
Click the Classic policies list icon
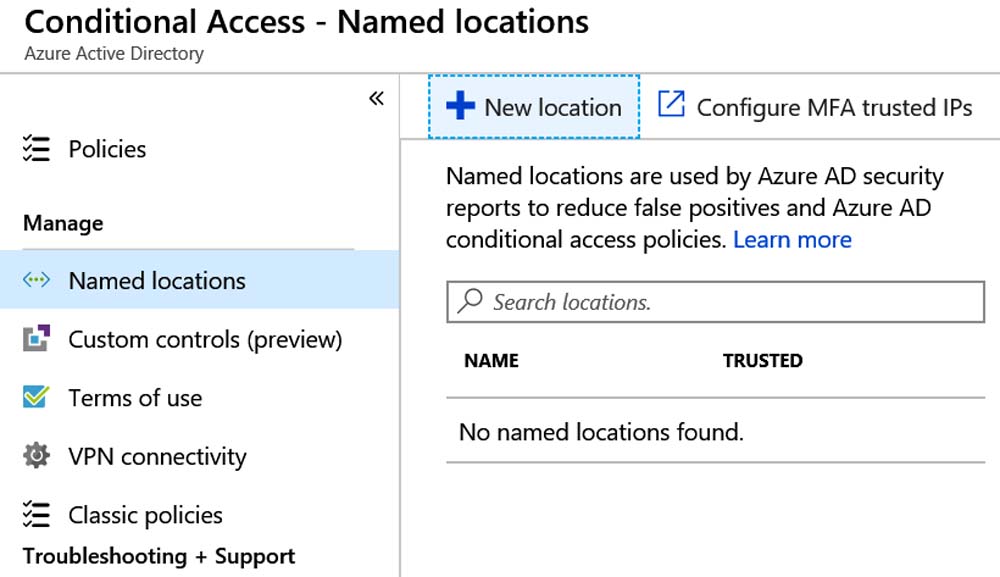pyautogui.click(x=36, y=515)
